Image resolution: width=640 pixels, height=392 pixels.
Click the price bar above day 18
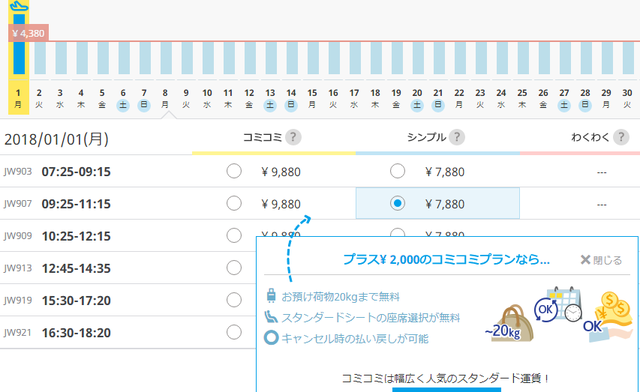tap(376, 58)
